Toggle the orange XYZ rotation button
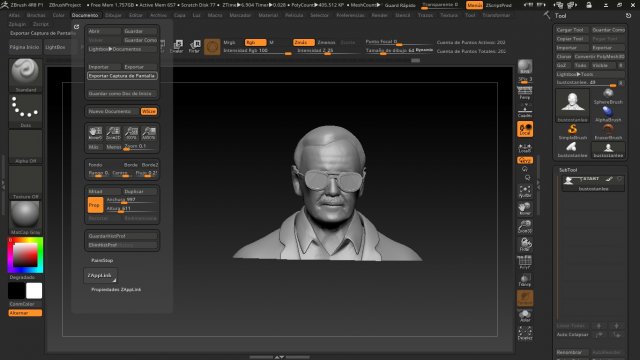The height and width of the screenshot is (360, 640). [x=525, y=160]
